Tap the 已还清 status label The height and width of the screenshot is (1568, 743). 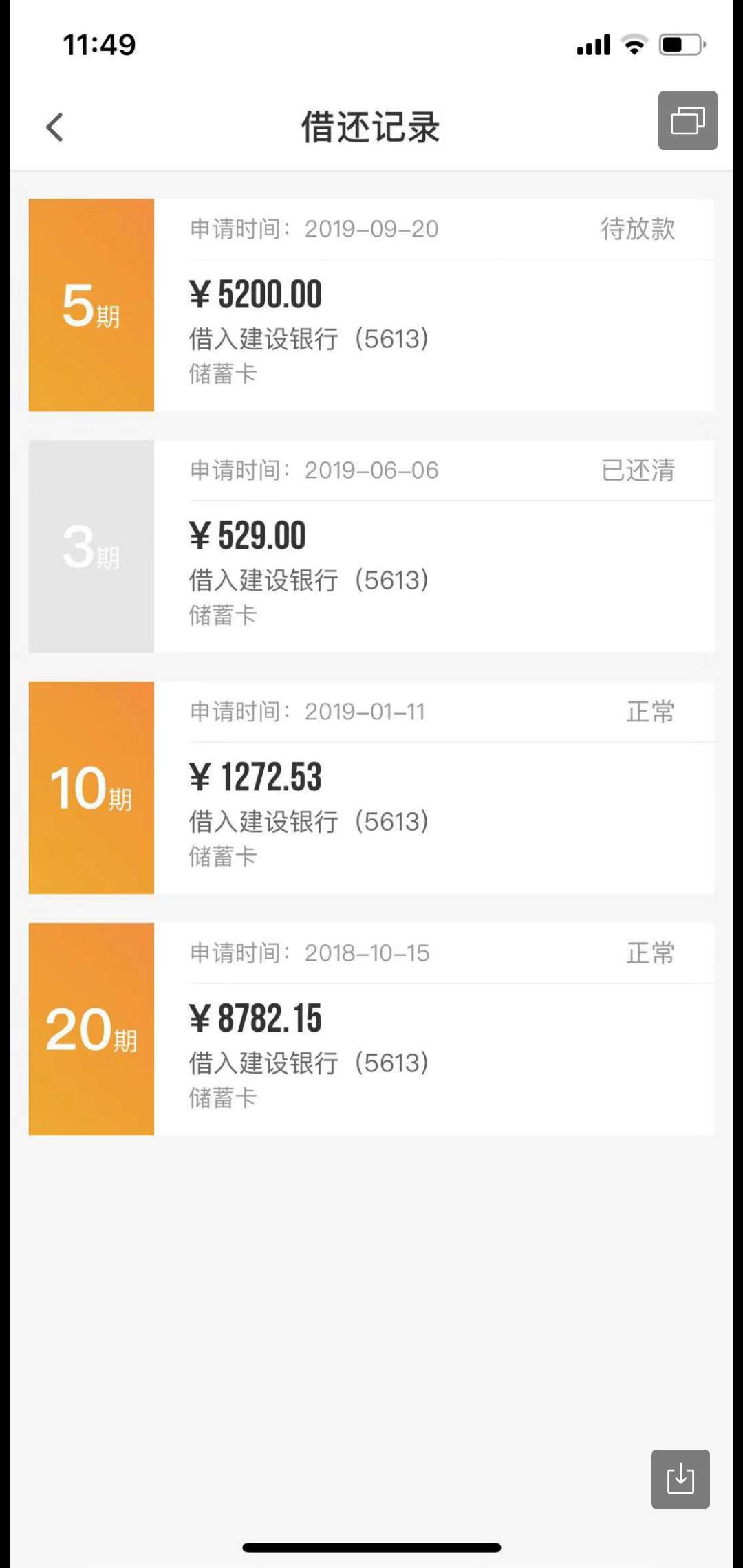coord(638,470)
